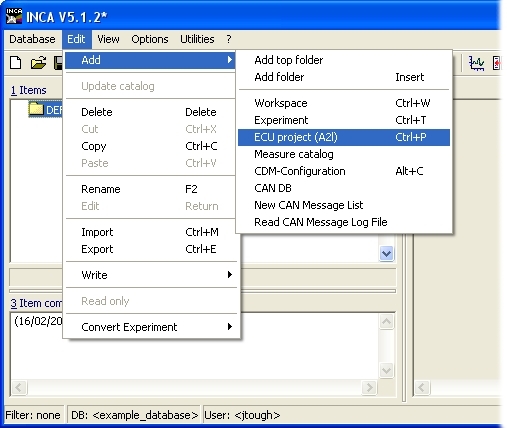507x428 pixels.
Task: Open the Options menu
Action: point(150,39)
